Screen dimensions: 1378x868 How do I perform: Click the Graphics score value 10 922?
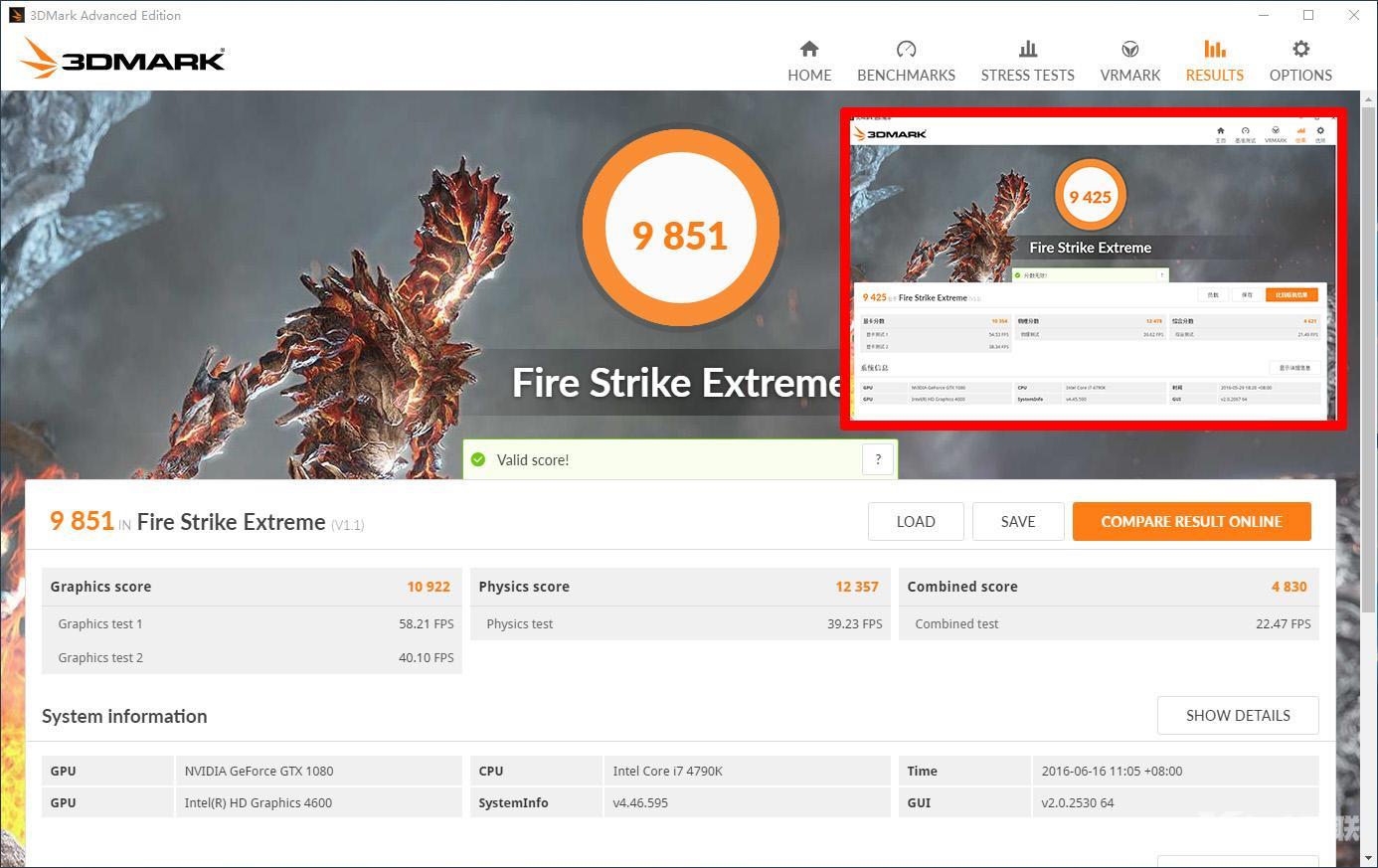[429, 587]
